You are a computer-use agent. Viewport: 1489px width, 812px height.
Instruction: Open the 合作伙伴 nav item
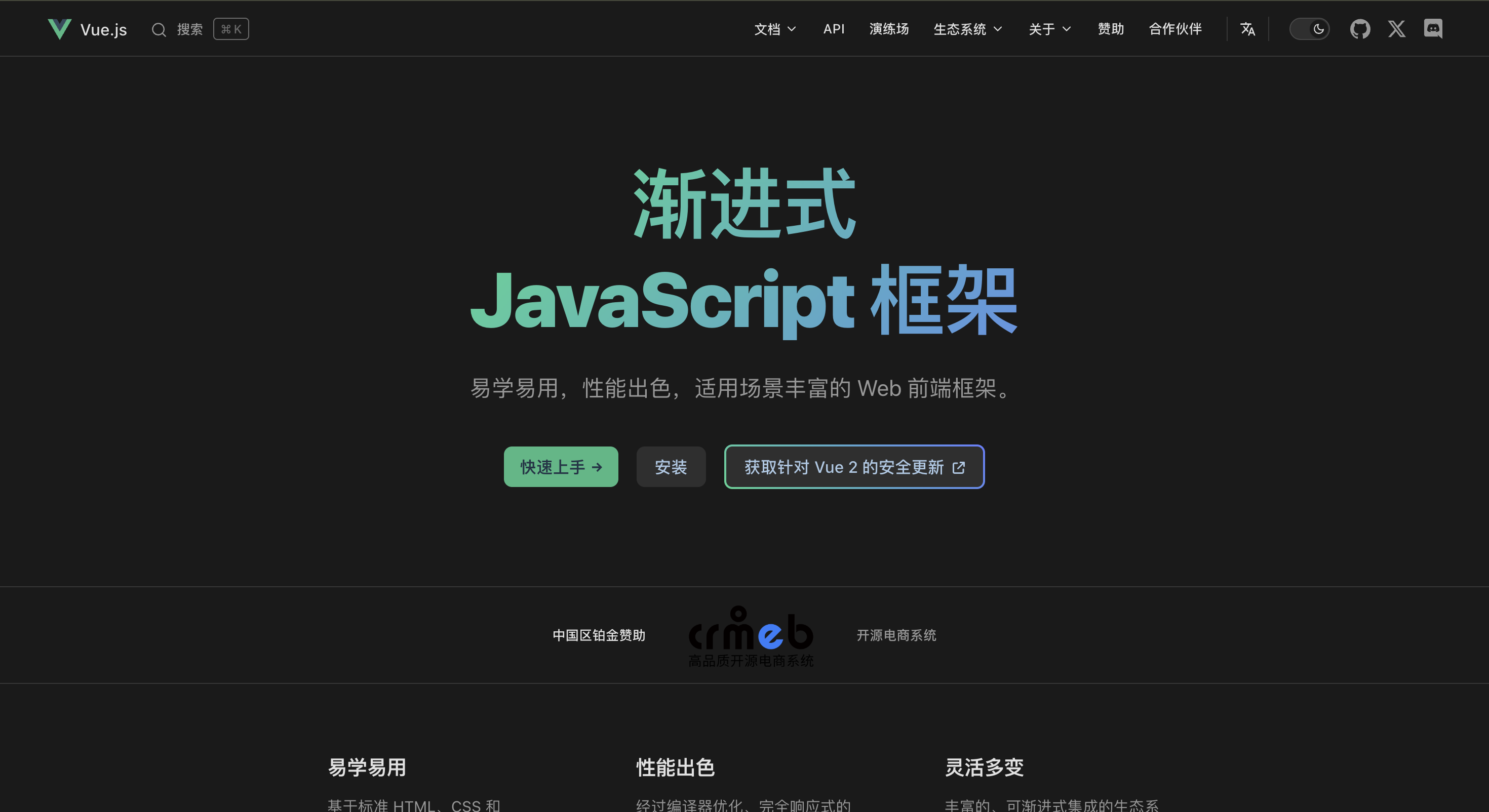click(1174, 29)
